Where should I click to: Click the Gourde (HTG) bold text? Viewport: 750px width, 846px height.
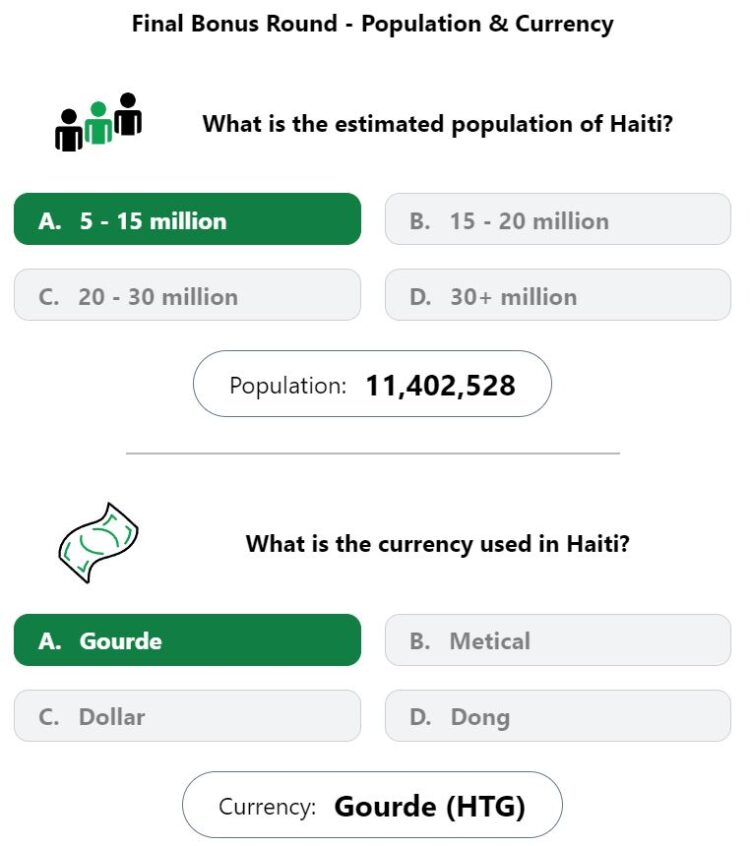(x=429, y=807)
